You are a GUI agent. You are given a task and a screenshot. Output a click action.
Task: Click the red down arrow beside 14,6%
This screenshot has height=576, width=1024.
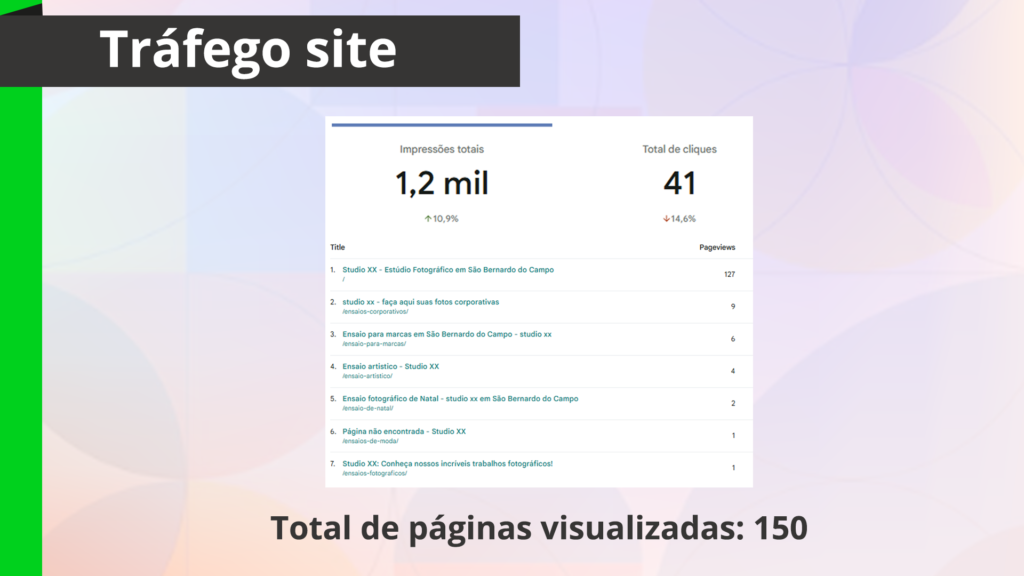coord(667,218)
